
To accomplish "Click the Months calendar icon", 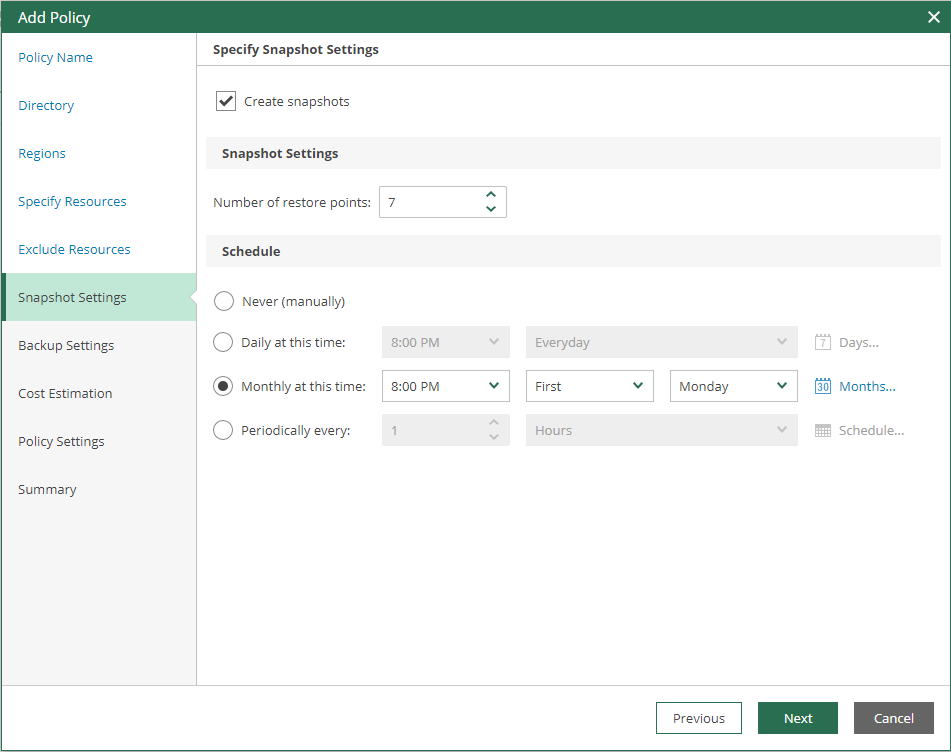I will point(822,386).
